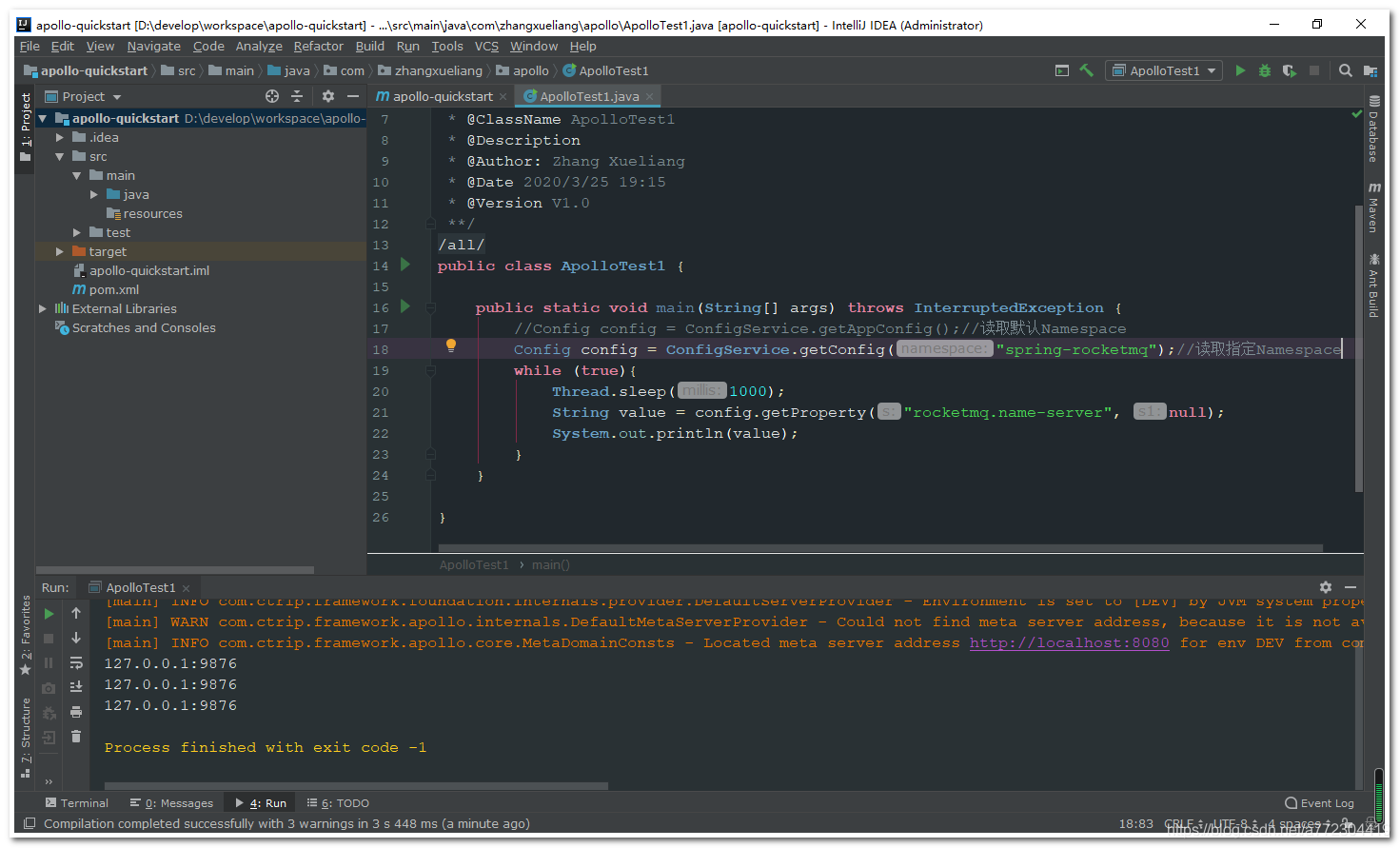Clear the Run console with the trash icon
Image resolution: width=1400 pixels, height=848 pixels.
click(75, 736)
